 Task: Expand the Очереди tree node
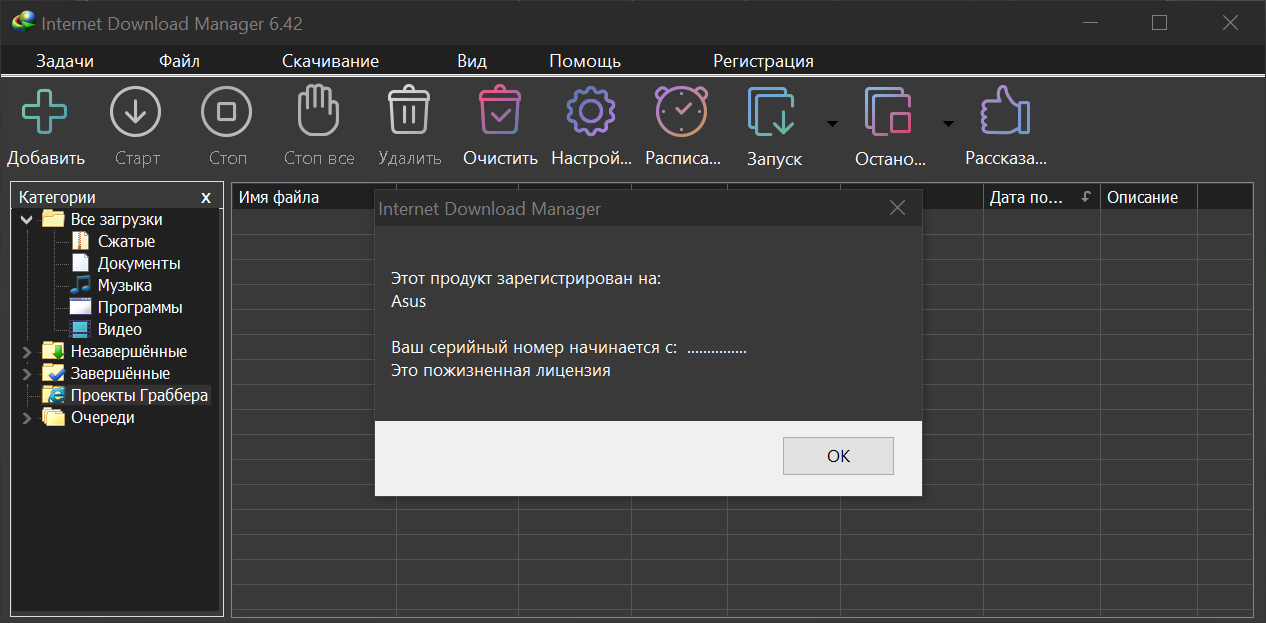point(27,418)
